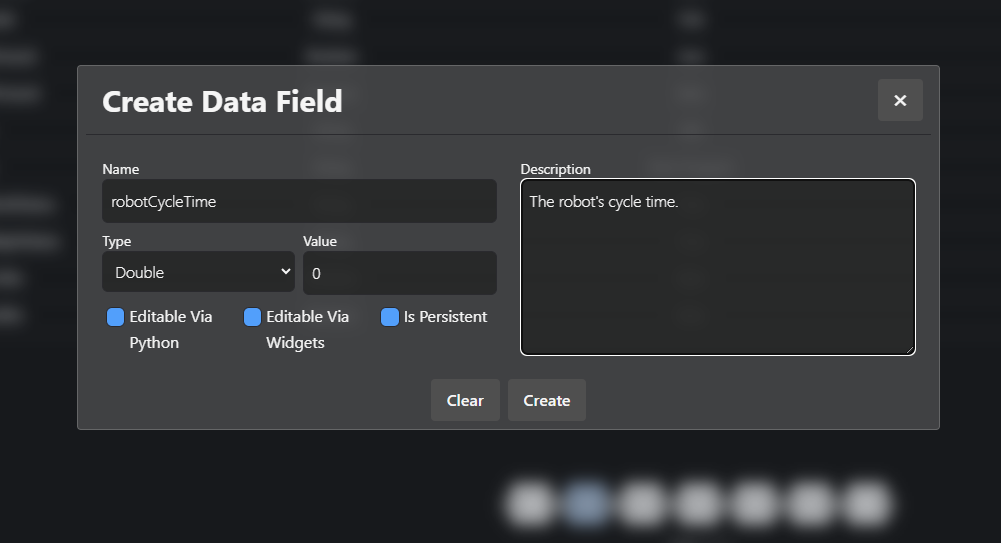Grab the Description text area resize handle
Screen dimensions: 1001x543
point(909,349)
